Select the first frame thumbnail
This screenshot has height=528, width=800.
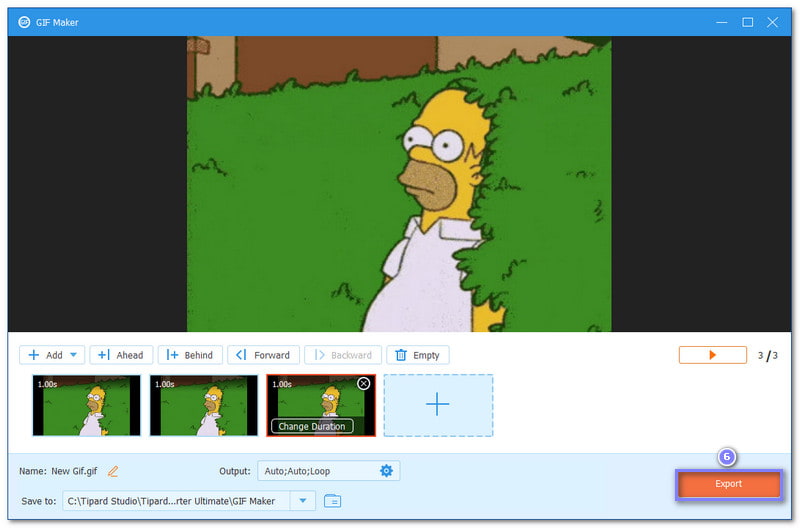click(86, 406)
